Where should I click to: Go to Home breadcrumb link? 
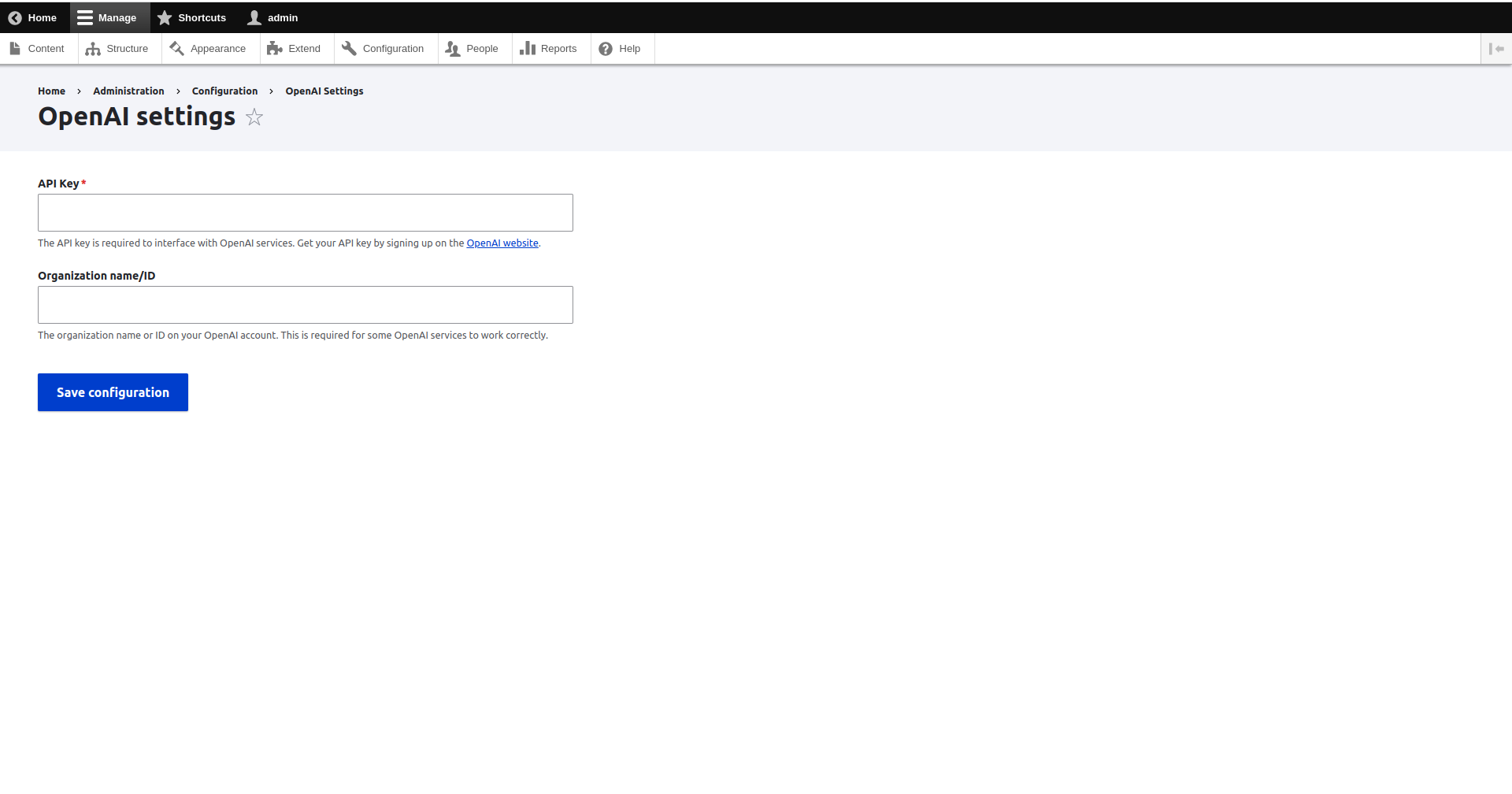point(52,91)
